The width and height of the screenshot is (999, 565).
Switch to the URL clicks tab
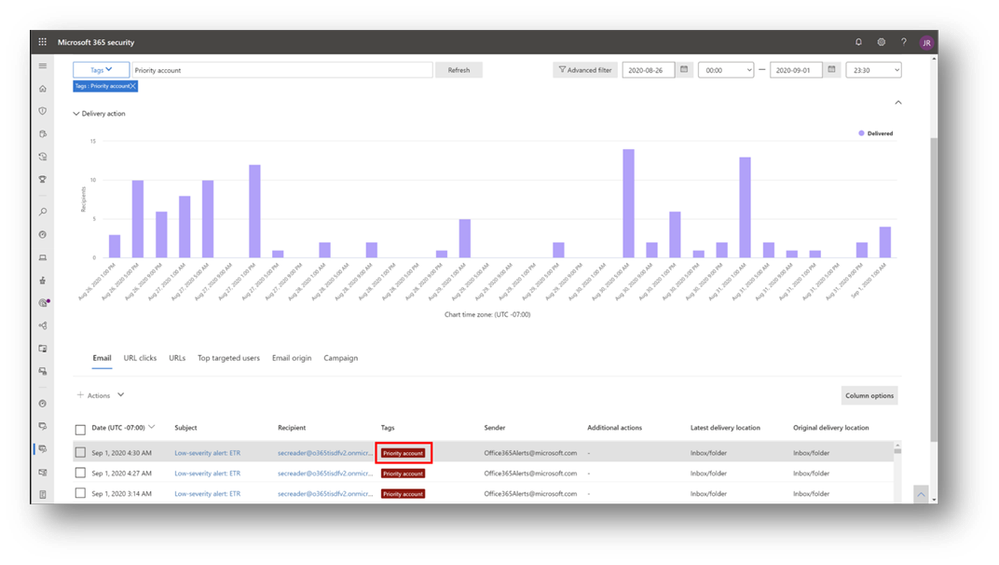click(140, 358)
